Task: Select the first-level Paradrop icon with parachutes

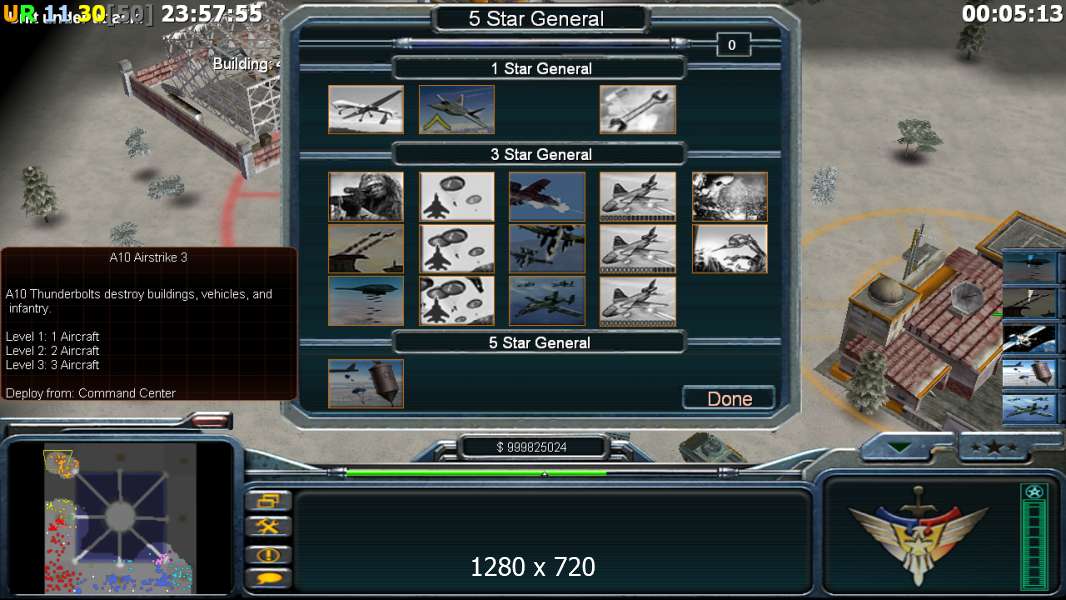Action: [457, 196]
